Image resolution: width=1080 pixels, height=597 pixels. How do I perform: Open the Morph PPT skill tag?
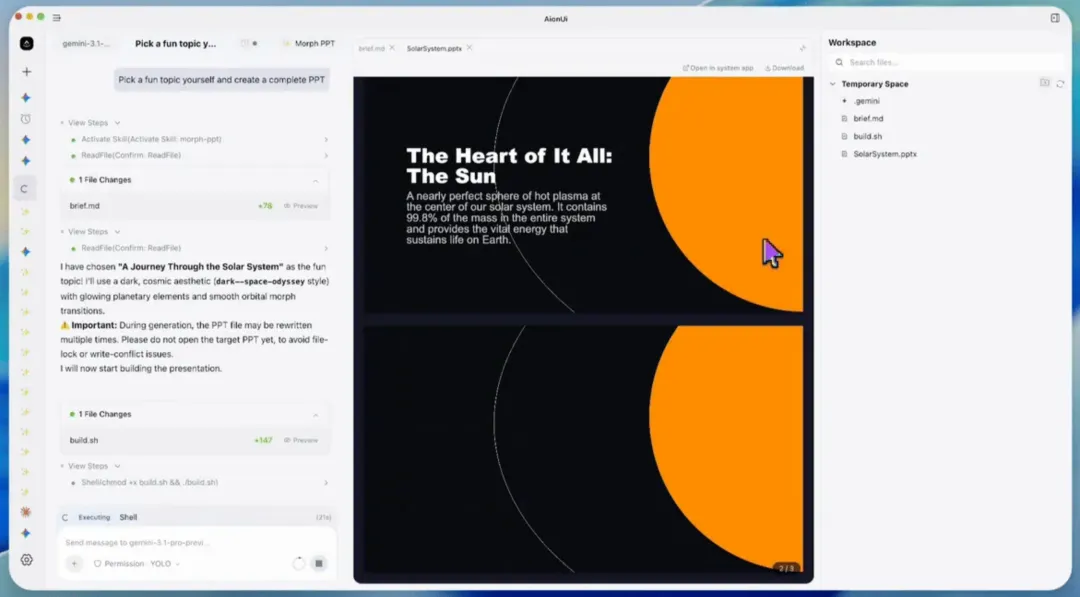pos(309,43)
